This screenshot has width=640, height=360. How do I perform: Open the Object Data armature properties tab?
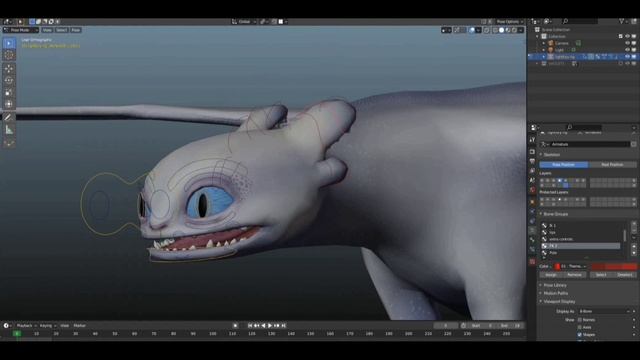(532, 231)
